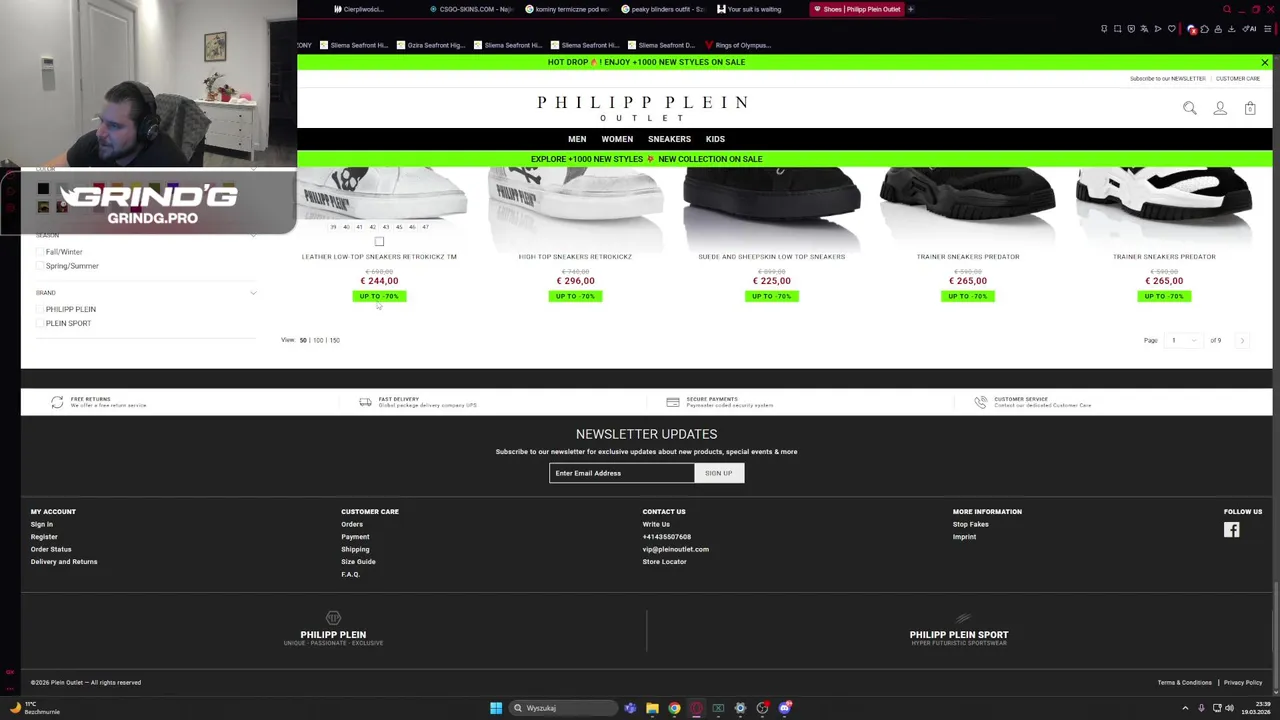Open the Windows Start button
This screenshot has width=1280, height=720.
496,708
